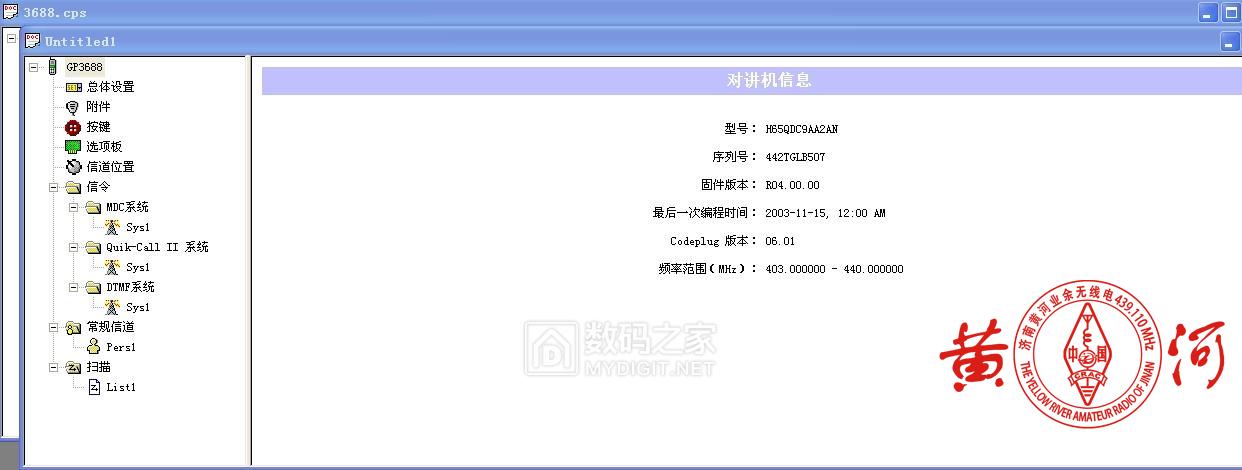Select the 常规信道 label

(110, 327)
